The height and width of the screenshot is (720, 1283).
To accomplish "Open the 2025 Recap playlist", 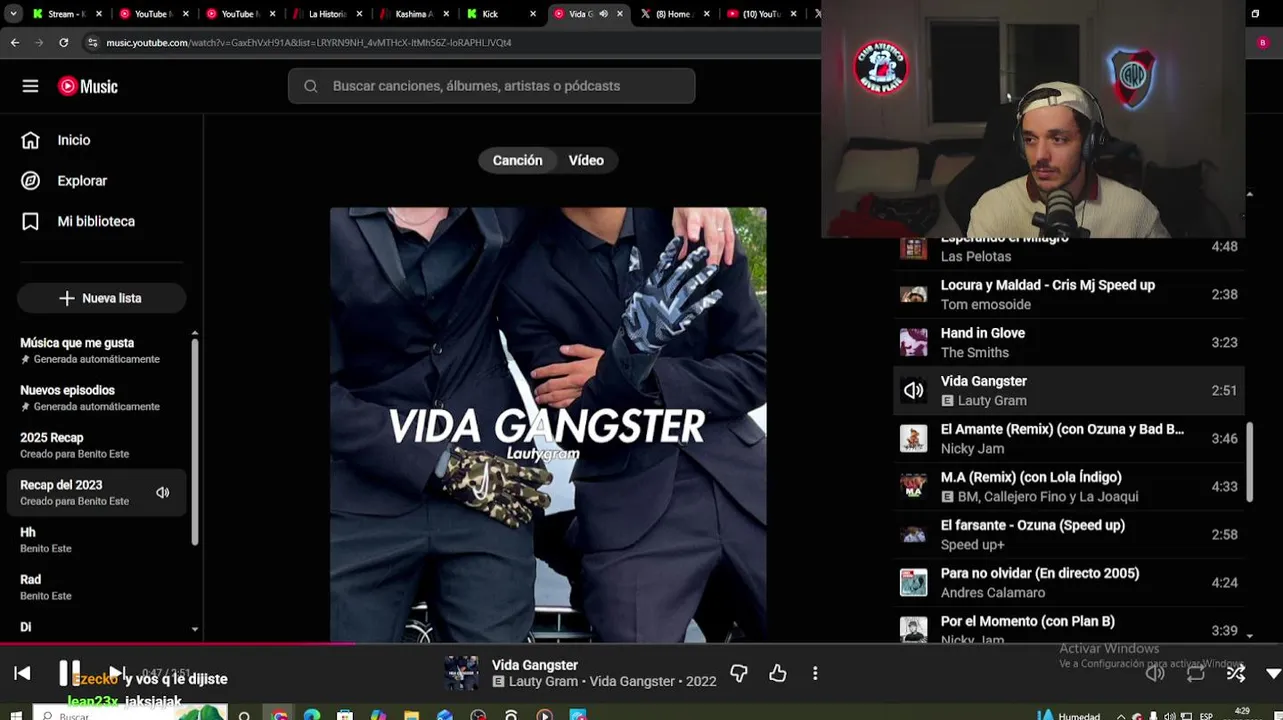I will [97, 445].
